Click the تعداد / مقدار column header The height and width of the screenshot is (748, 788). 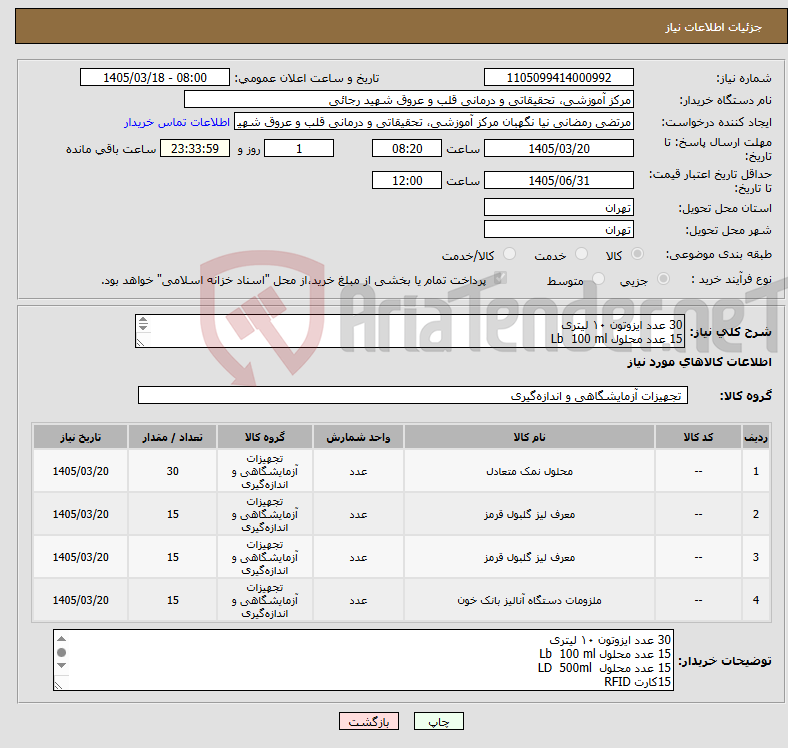pos(172,437)
